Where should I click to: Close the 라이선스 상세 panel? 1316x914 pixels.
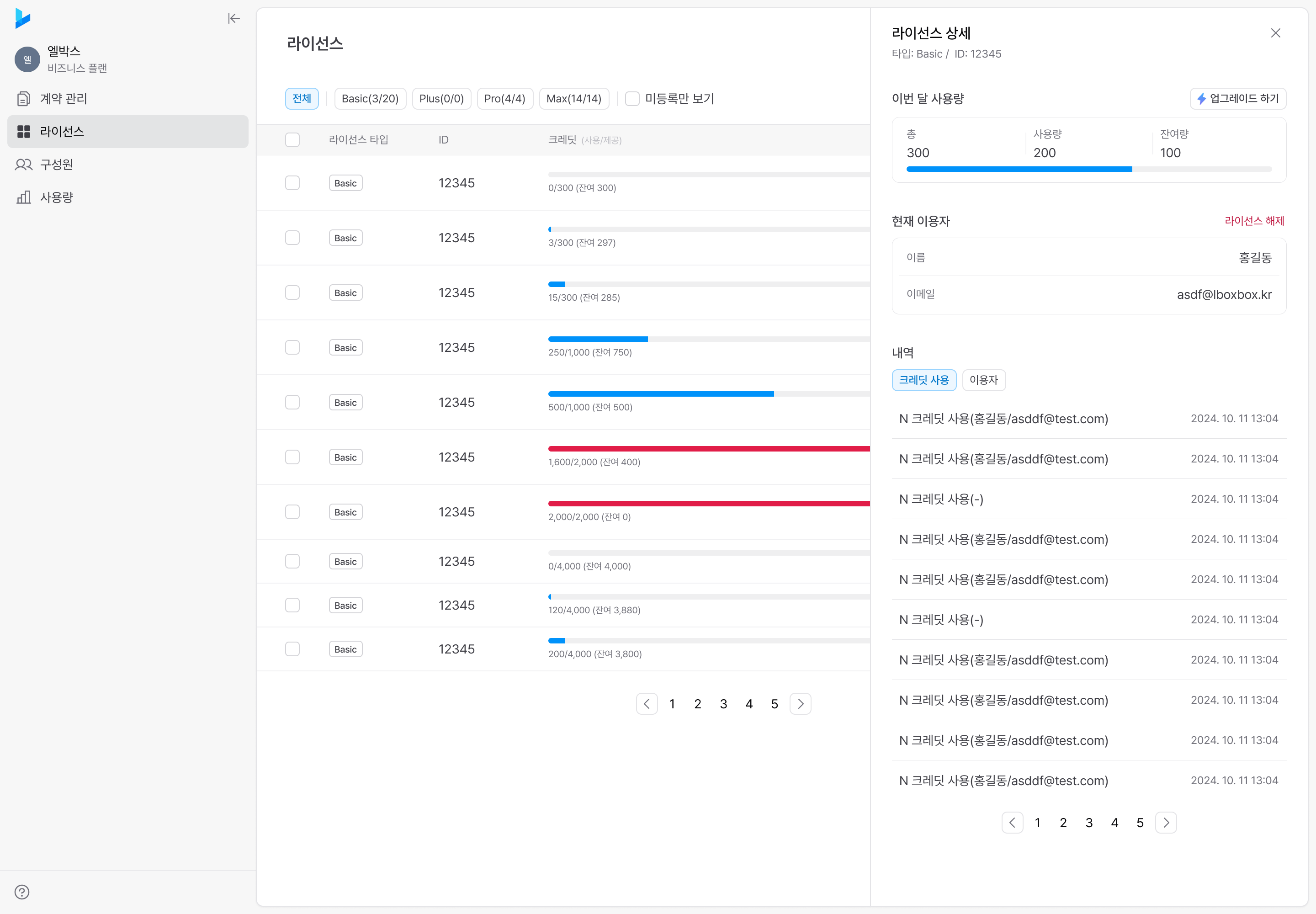(x=1275, y=32)
